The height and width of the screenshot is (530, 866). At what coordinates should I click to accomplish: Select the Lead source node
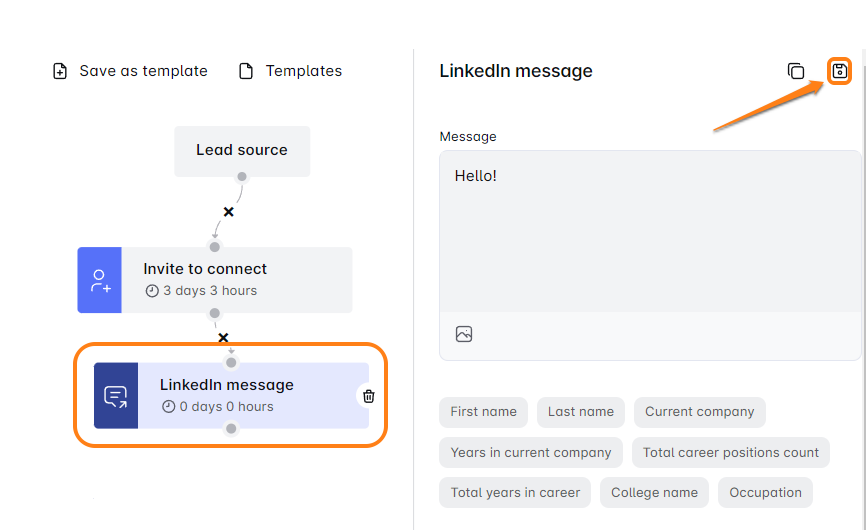point(242,150)
